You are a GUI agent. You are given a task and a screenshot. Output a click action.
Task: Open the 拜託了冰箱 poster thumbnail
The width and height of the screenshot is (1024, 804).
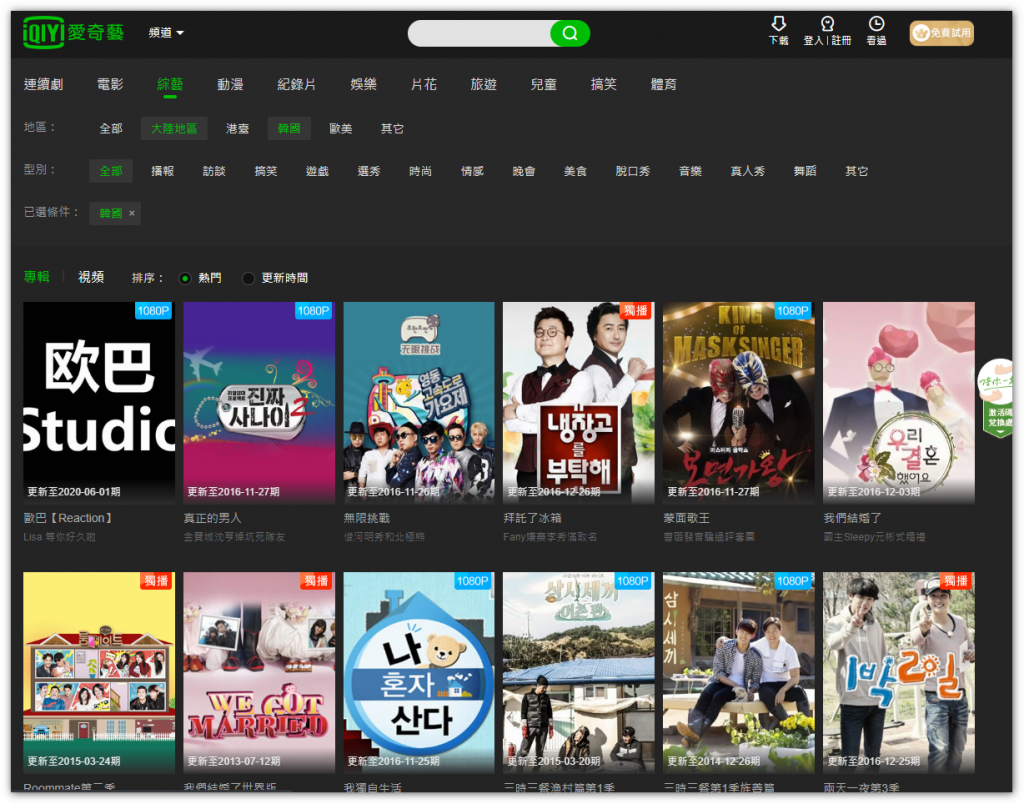579,402
